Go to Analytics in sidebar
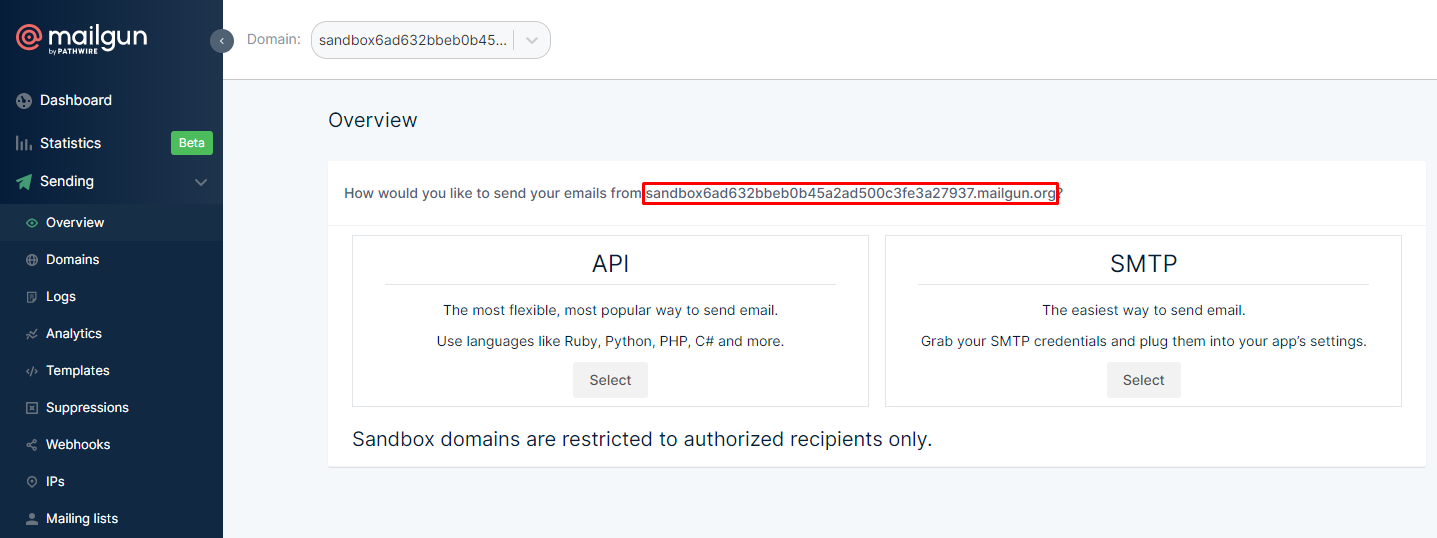The image size is (1437, 538). point(74,334)
